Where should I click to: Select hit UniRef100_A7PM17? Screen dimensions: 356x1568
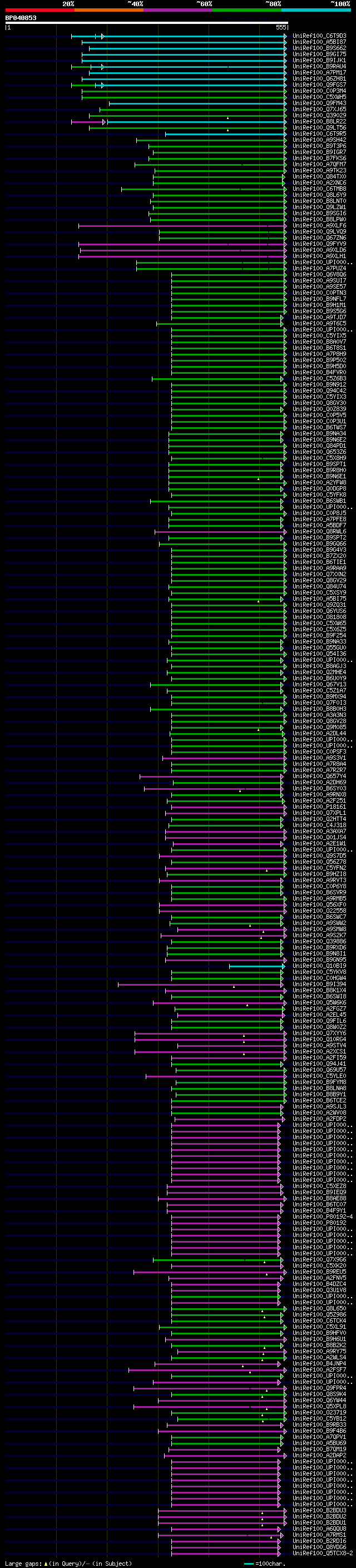click(x=319, y=72)
